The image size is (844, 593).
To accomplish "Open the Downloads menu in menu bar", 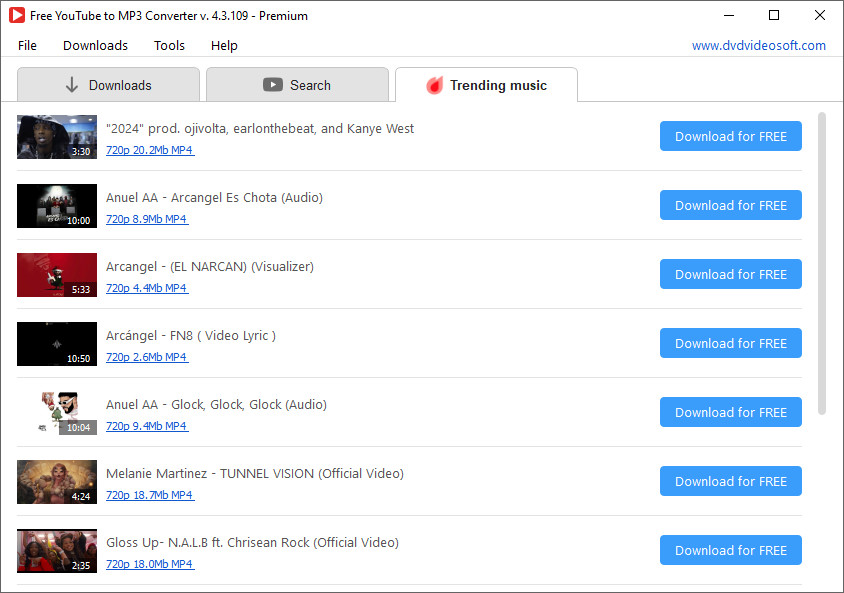I will click(95, 46).
